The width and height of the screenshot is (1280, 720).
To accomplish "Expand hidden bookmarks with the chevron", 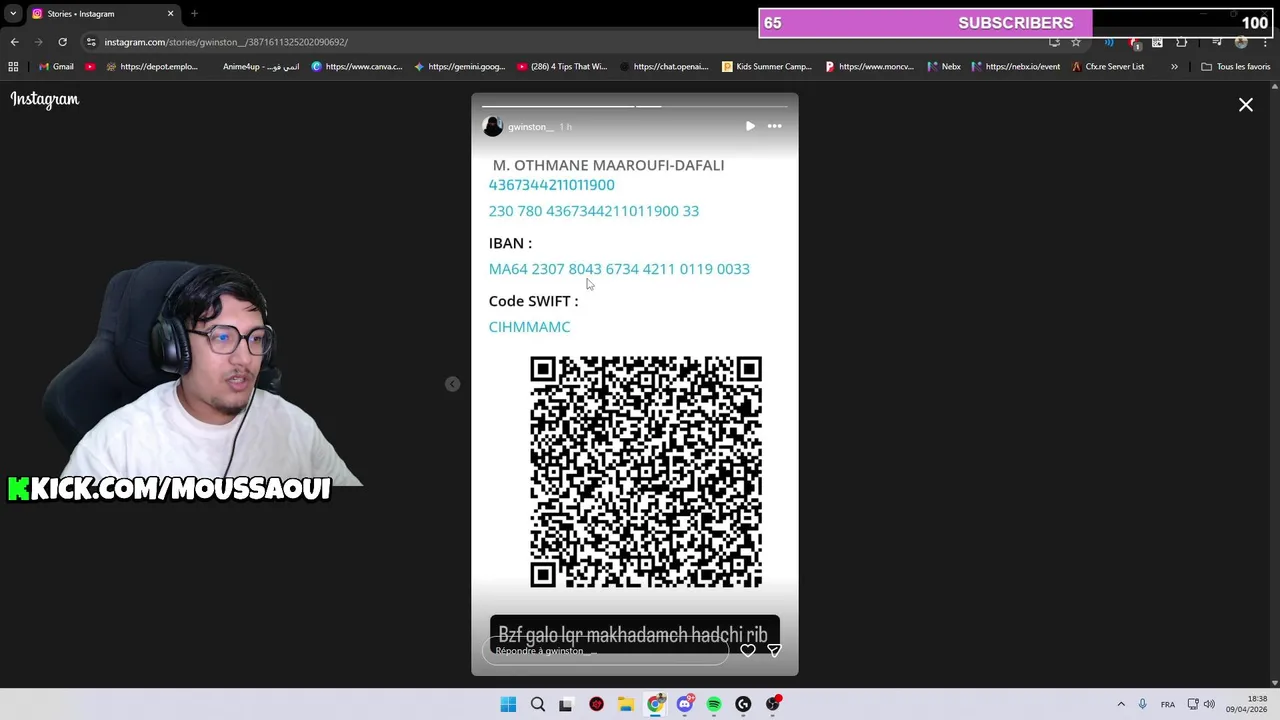I will 1174,67.
